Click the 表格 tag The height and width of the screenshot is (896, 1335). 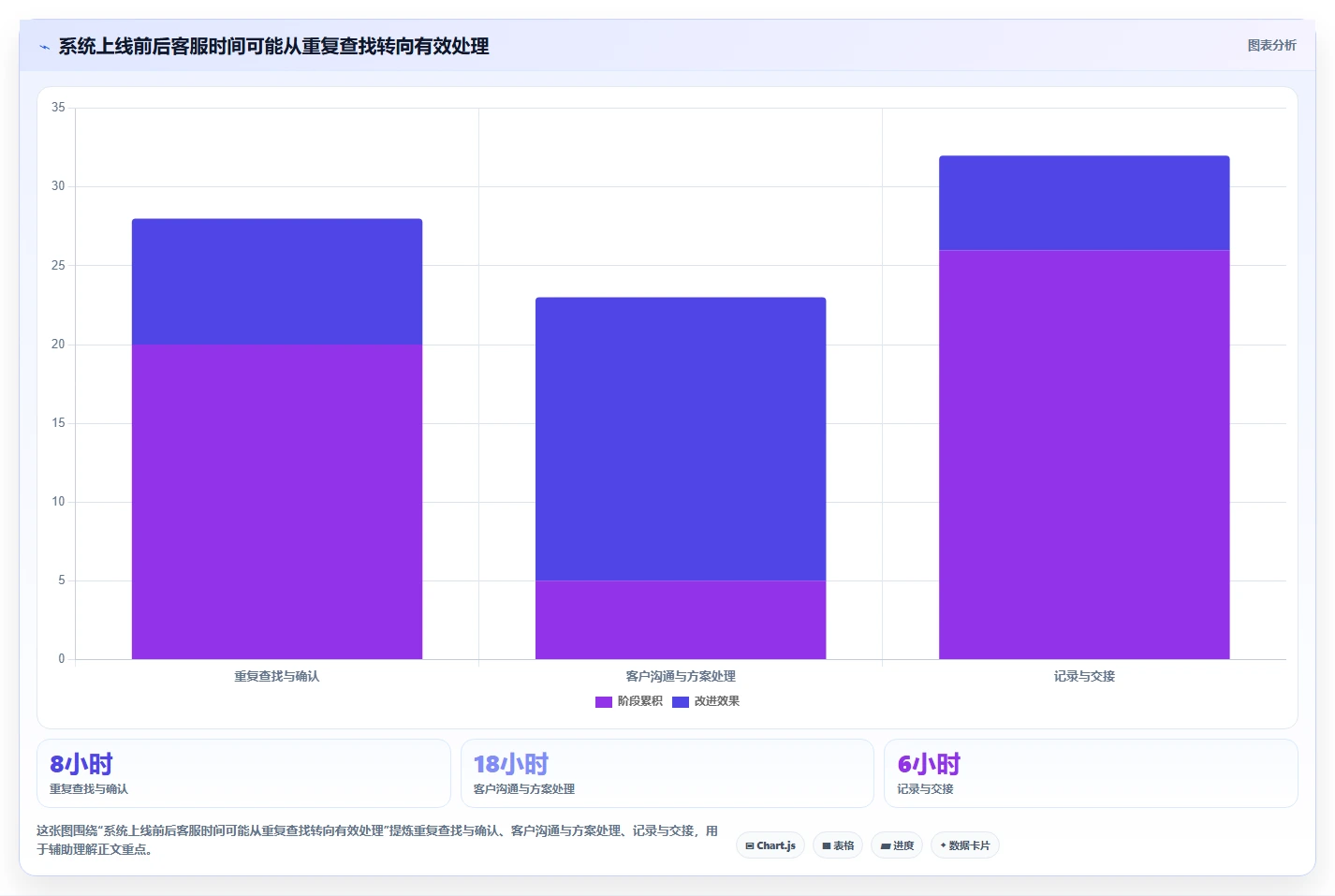tap(838, 845)
